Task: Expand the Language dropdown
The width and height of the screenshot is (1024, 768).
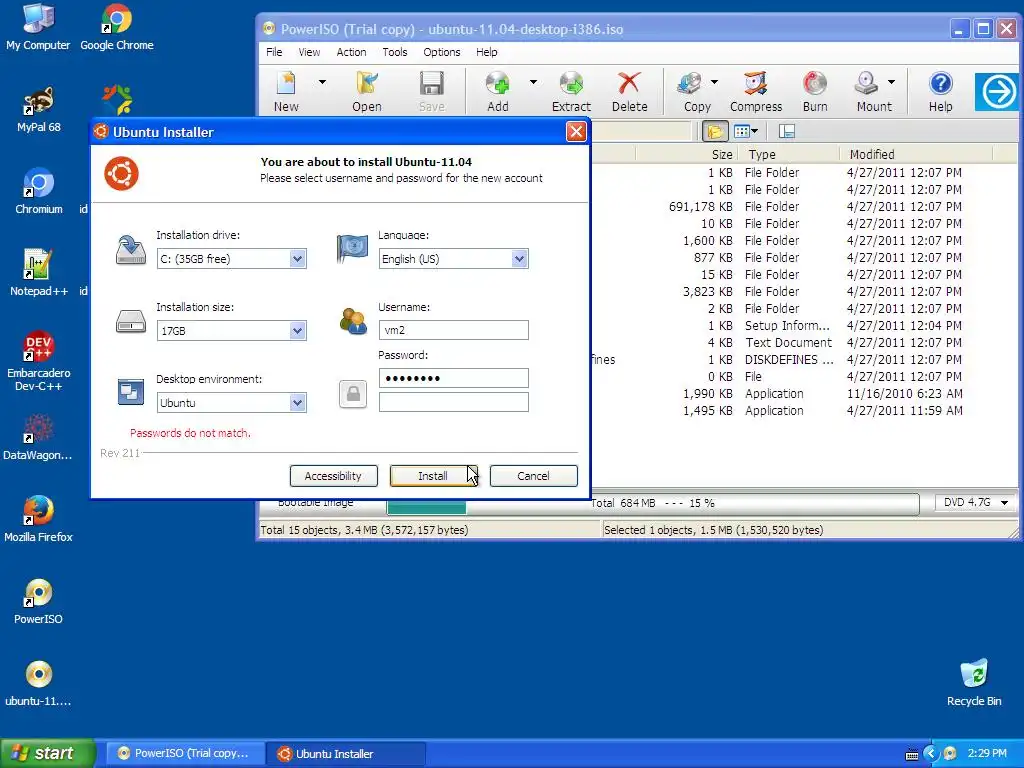Action: [x=519, y=259]
